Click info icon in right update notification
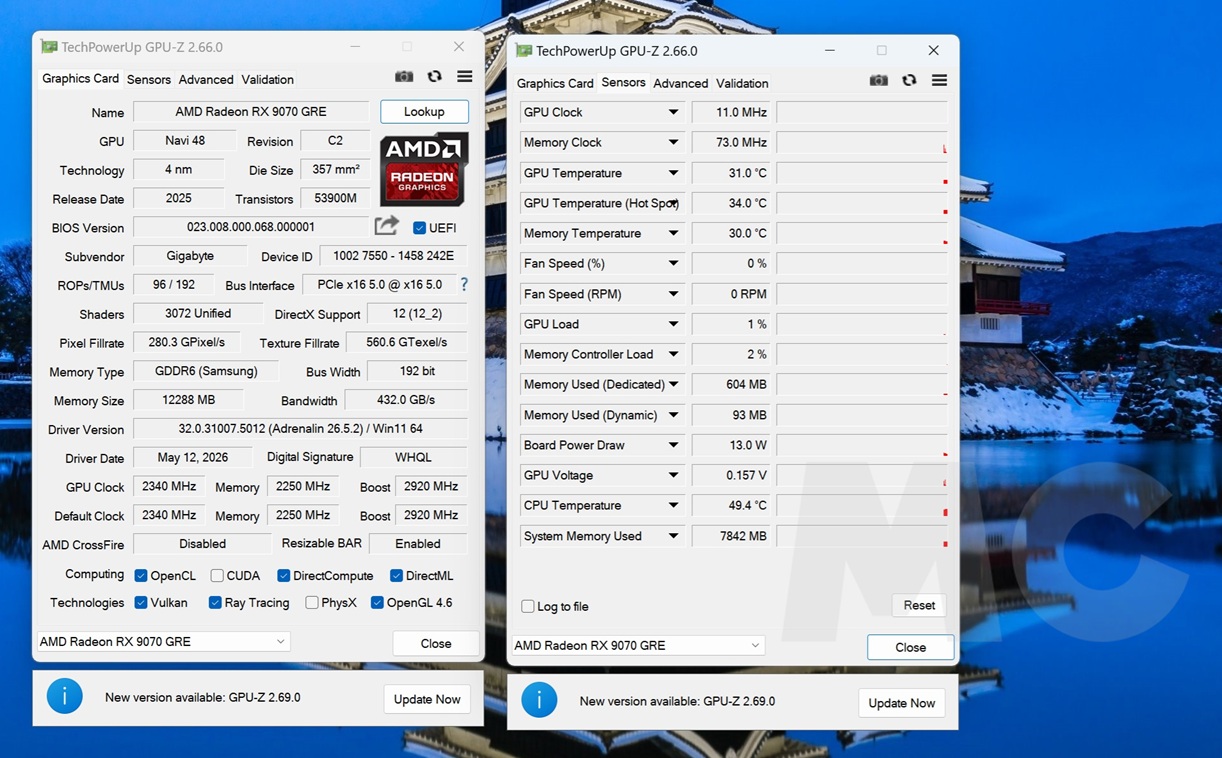The image size is (1222, 758). 540,700
